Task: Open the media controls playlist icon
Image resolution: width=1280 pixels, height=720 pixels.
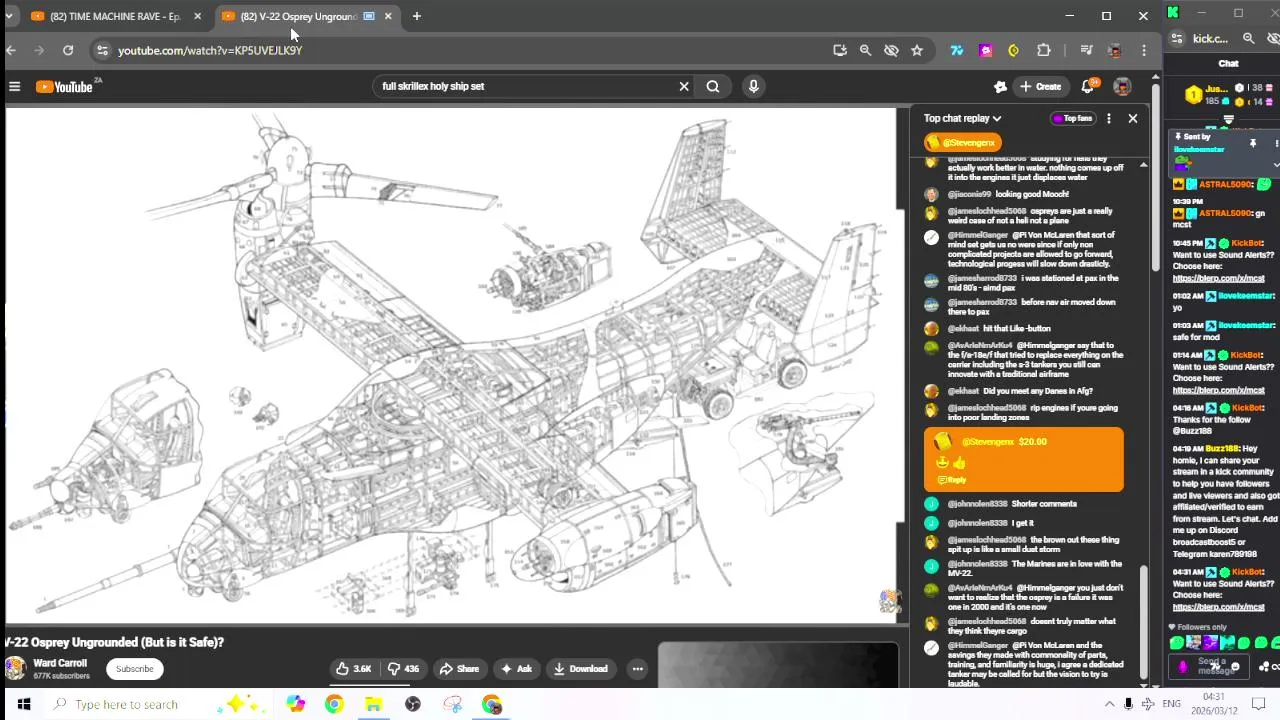Action: (x=1086, y=50)
